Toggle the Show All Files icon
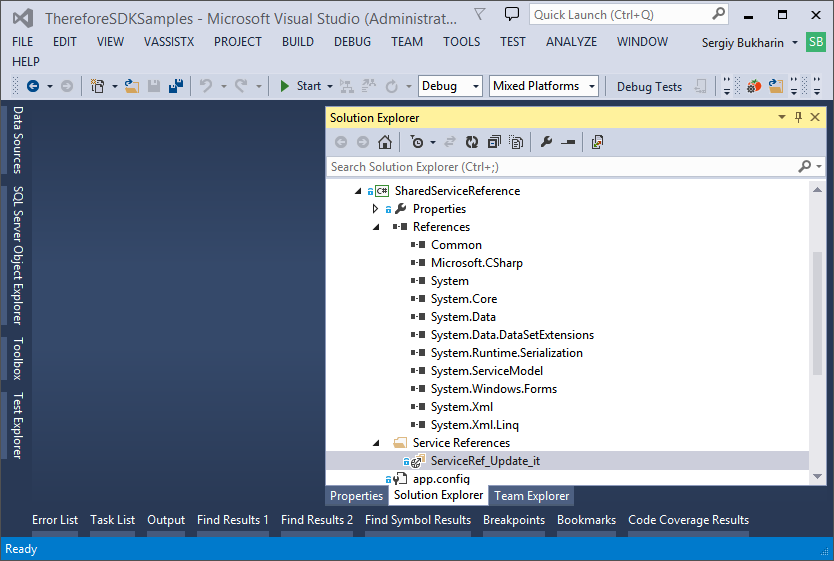Screen dimensions: 834x561 (x=516, y=142)
